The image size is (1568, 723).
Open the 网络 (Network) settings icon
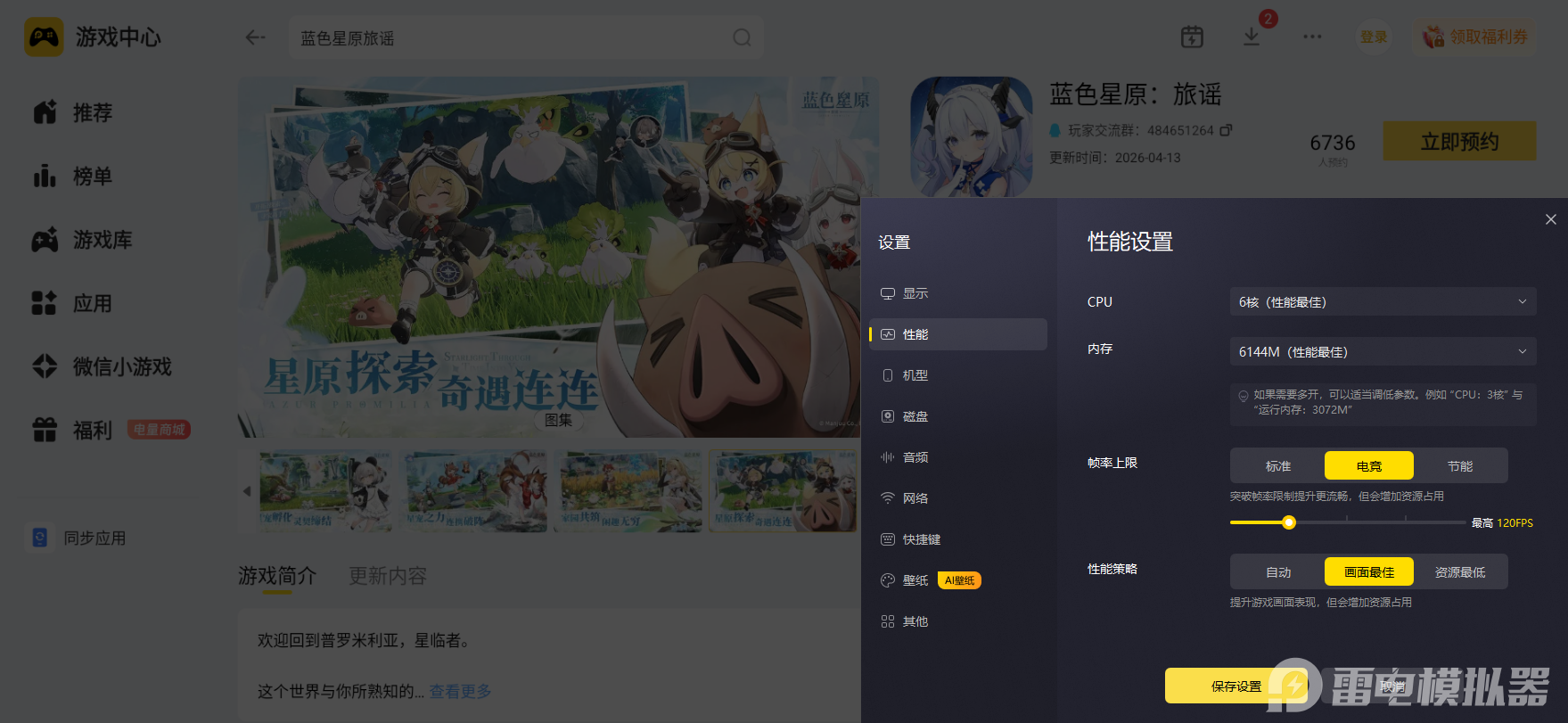(x=887, y=498)
